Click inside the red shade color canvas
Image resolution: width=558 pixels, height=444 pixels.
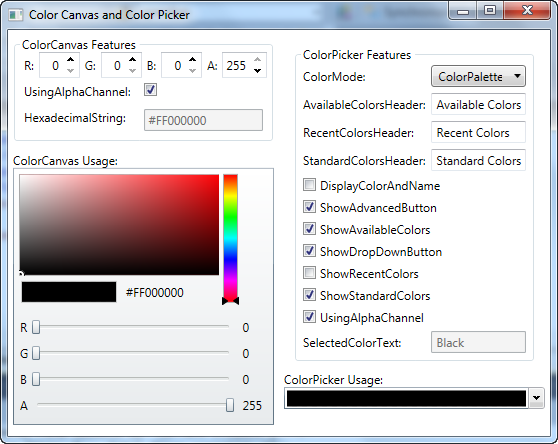119,224
